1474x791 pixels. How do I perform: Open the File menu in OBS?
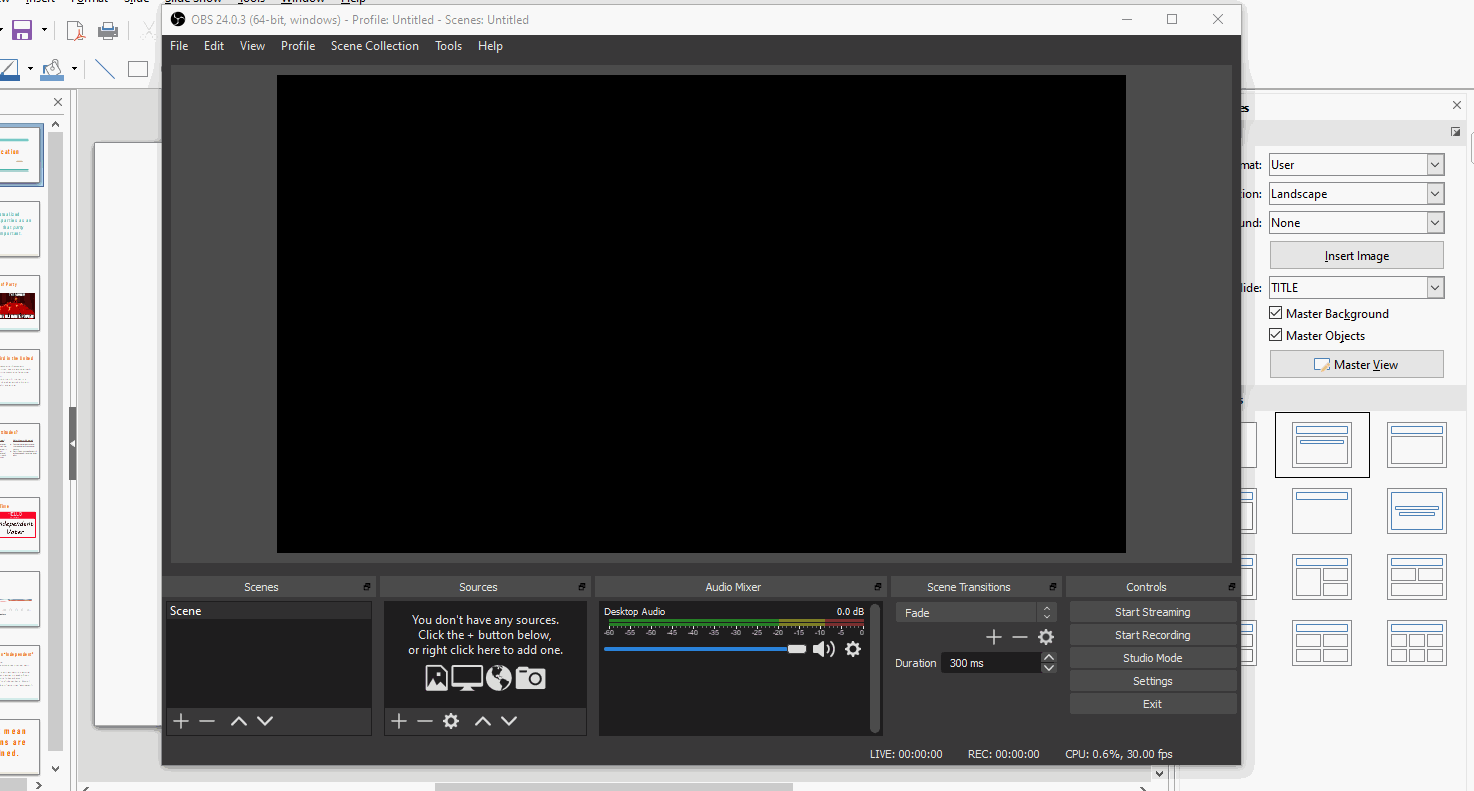(179, 46)
